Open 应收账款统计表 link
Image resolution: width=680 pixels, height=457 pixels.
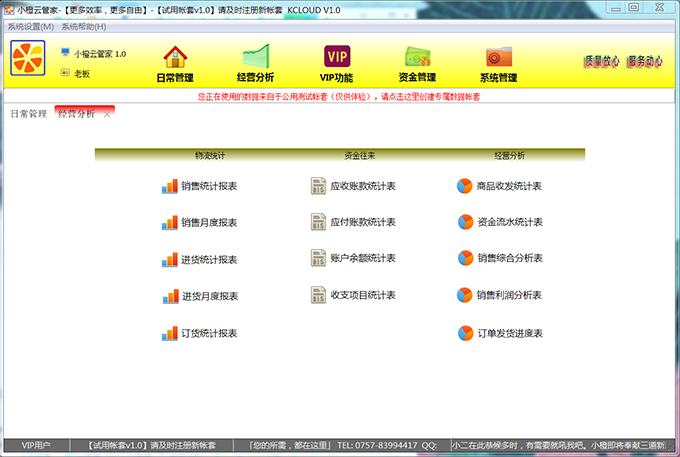pos(363,186)
